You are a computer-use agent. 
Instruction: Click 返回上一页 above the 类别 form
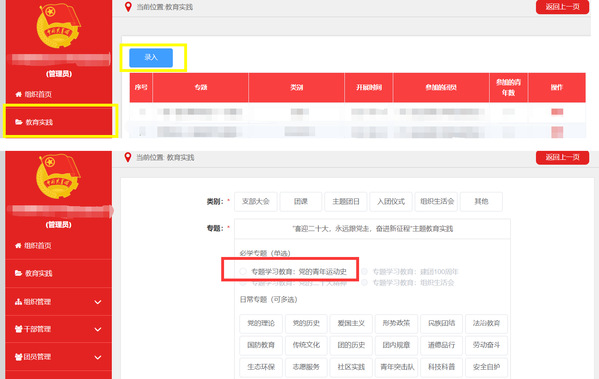(x=562, y=157)
